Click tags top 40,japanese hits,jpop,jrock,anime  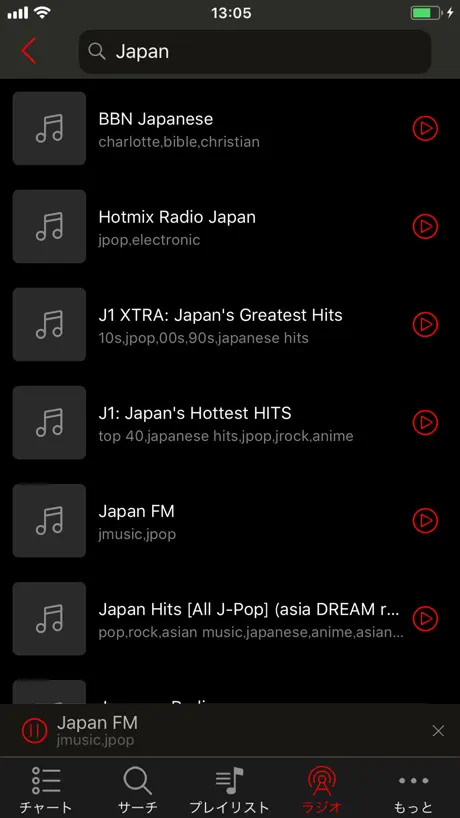click(x=226, y=436)
